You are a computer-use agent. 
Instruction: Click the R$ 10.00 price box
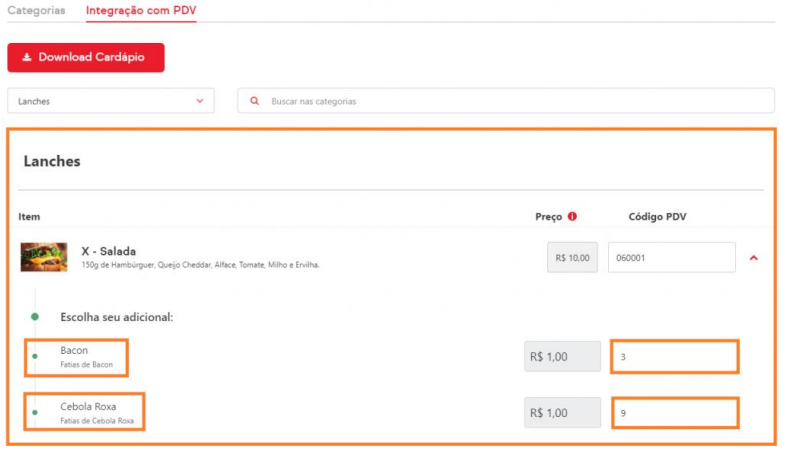pyautogui.click(x=573, y=258)
